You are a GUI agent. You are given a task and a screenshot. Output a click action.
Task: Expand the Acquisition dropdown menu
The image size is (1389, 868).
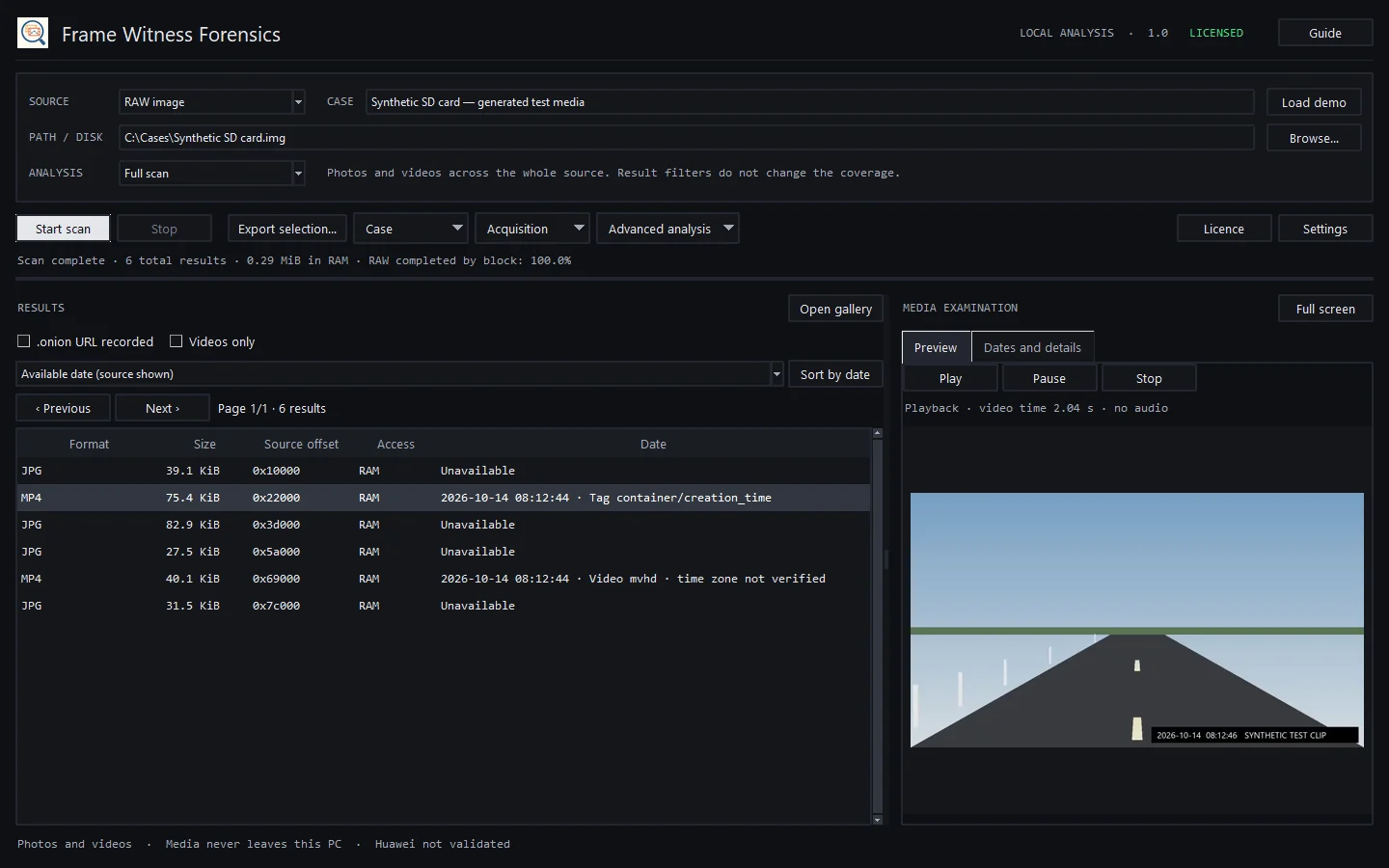point(532,229)
